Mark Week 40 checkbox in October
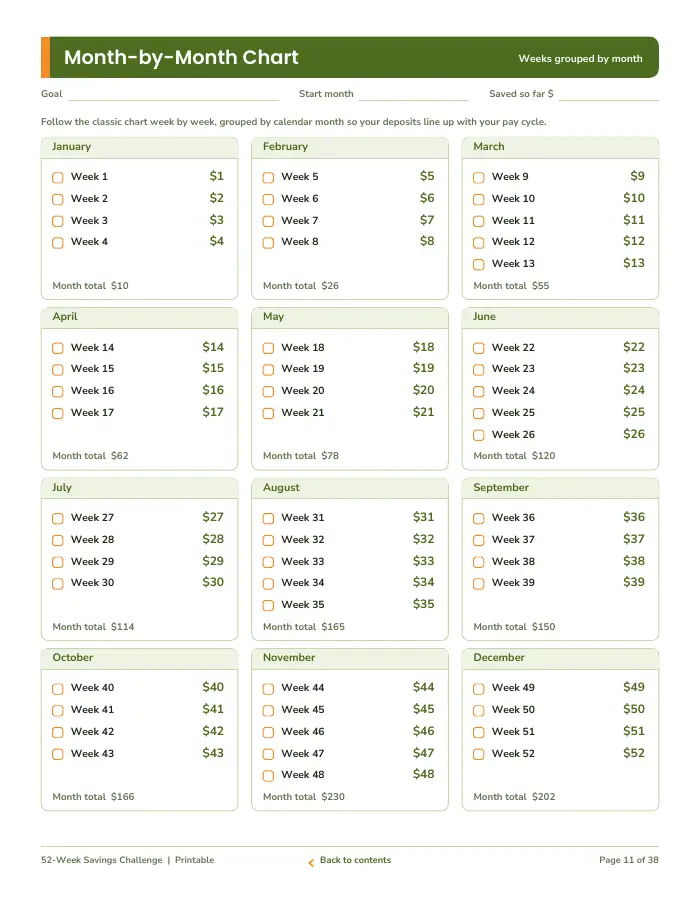The width and height of the screenshot is (700, 906). (x=58, y=689)
